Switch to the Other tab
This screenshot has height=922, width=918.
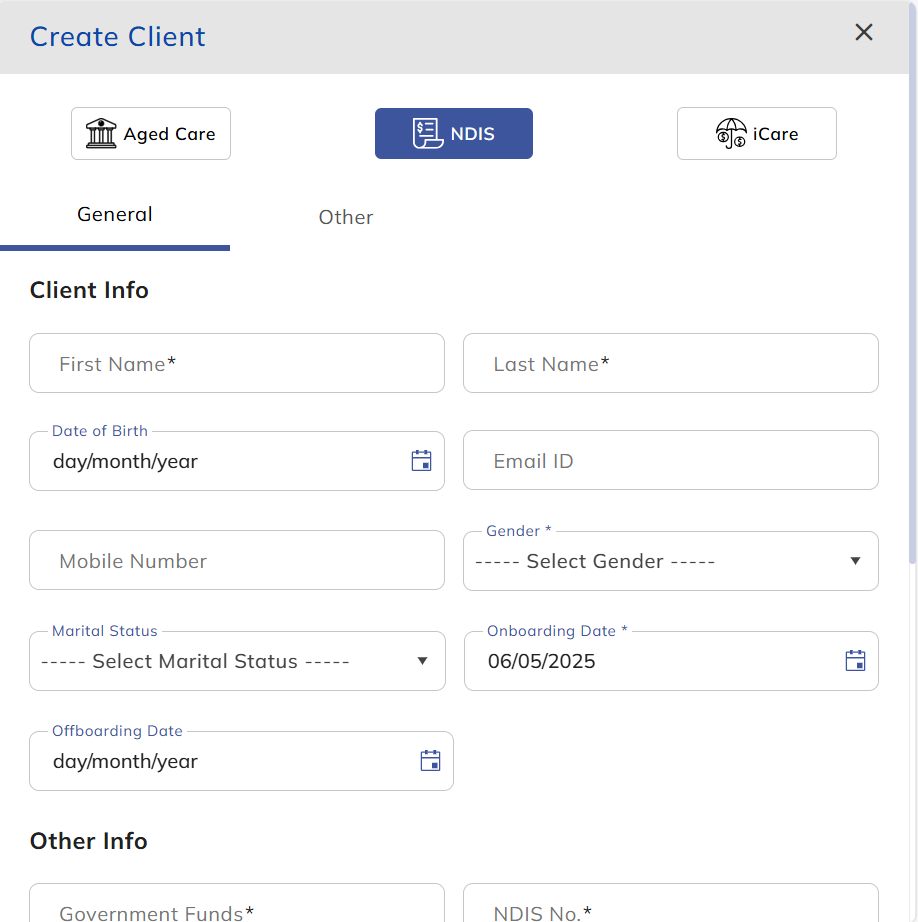[346, 217]
